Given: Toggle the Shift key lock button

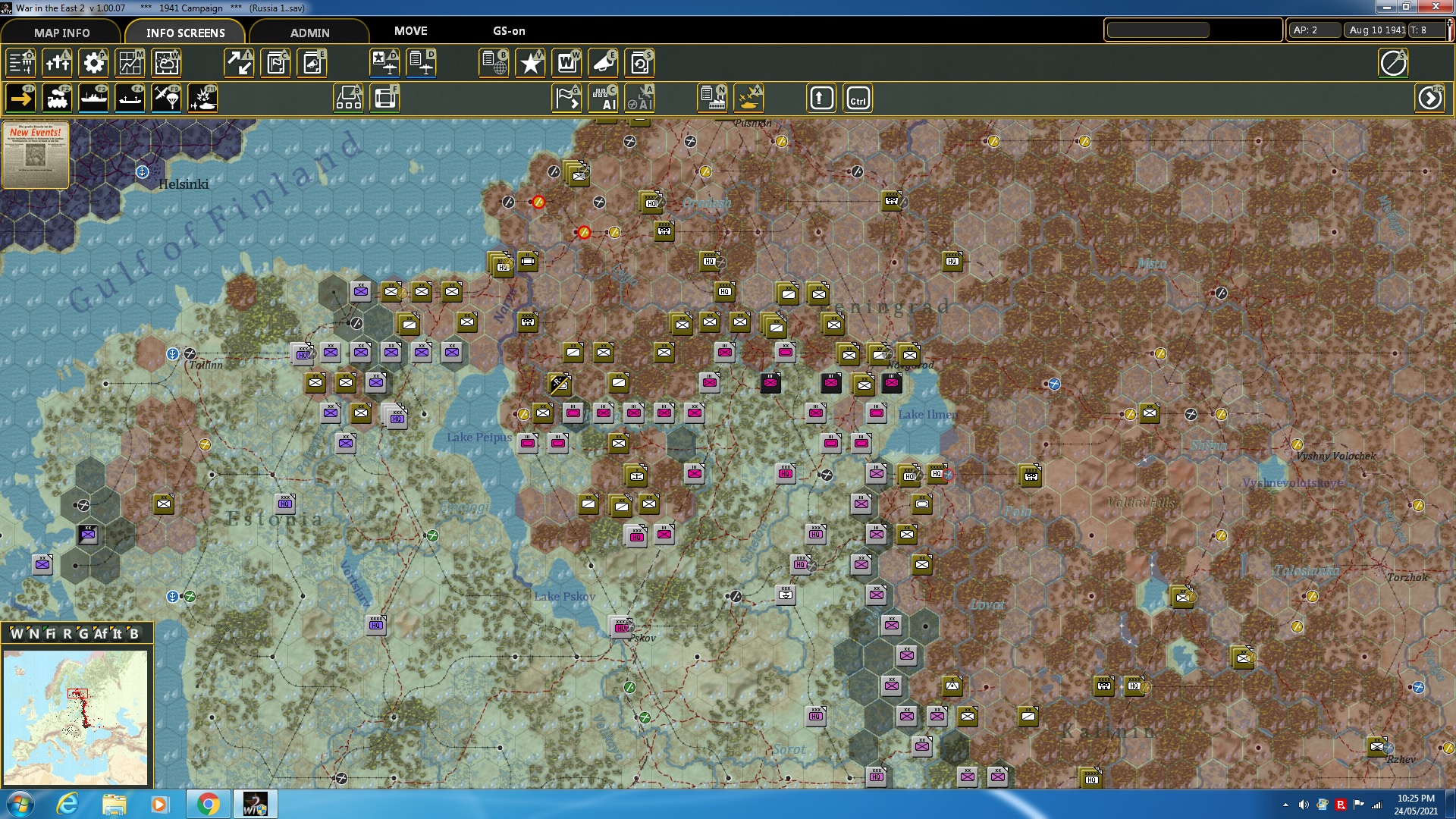Looking at the screenshot, I should pos(821,99).
